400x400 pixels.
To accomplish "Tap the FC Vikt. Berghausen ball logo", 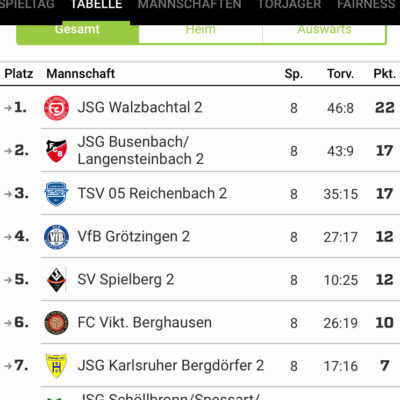I will coord(56,323).
